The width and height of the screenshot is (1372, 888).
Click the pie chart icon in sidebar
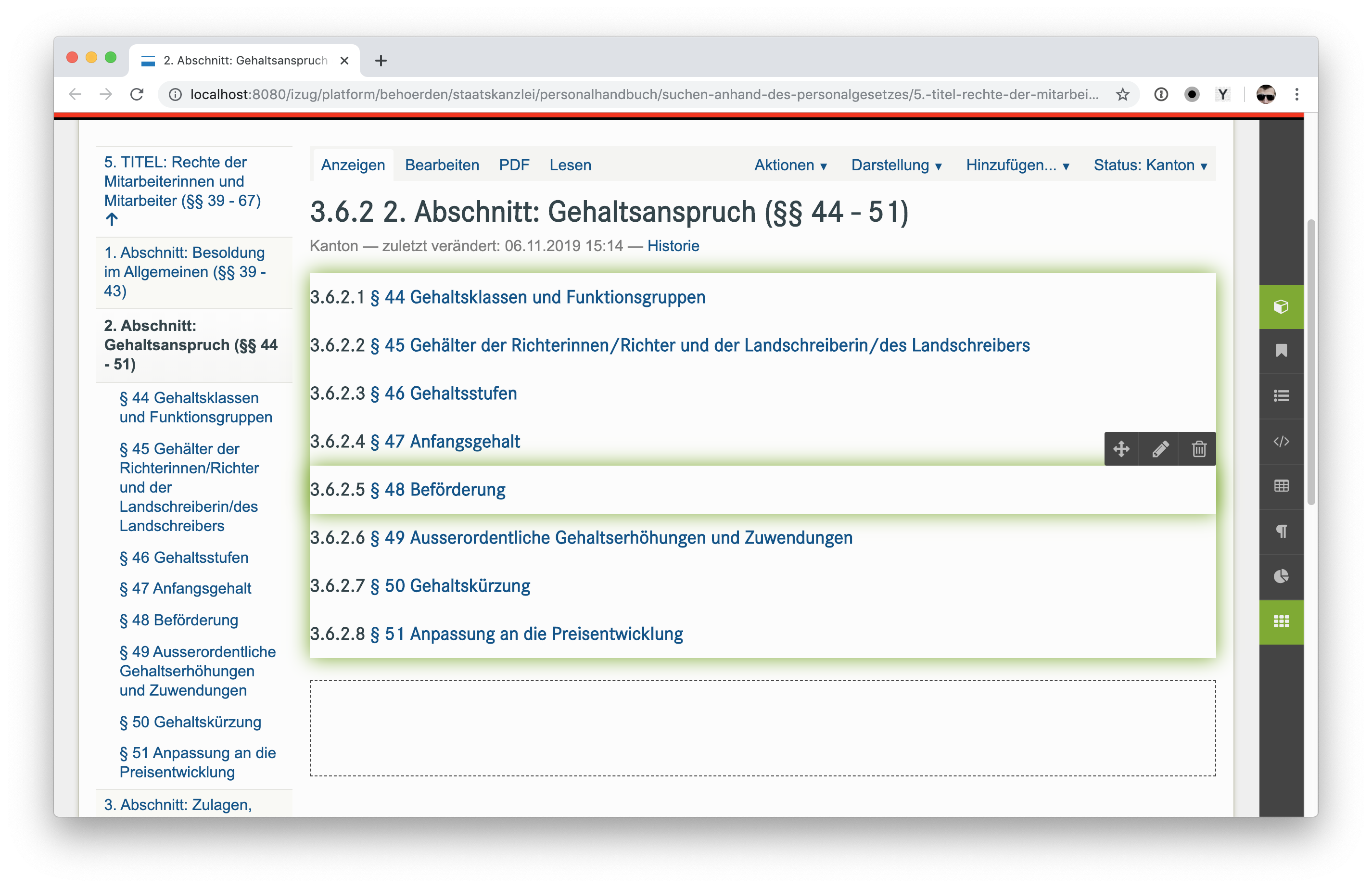[x=1281, y=576]
